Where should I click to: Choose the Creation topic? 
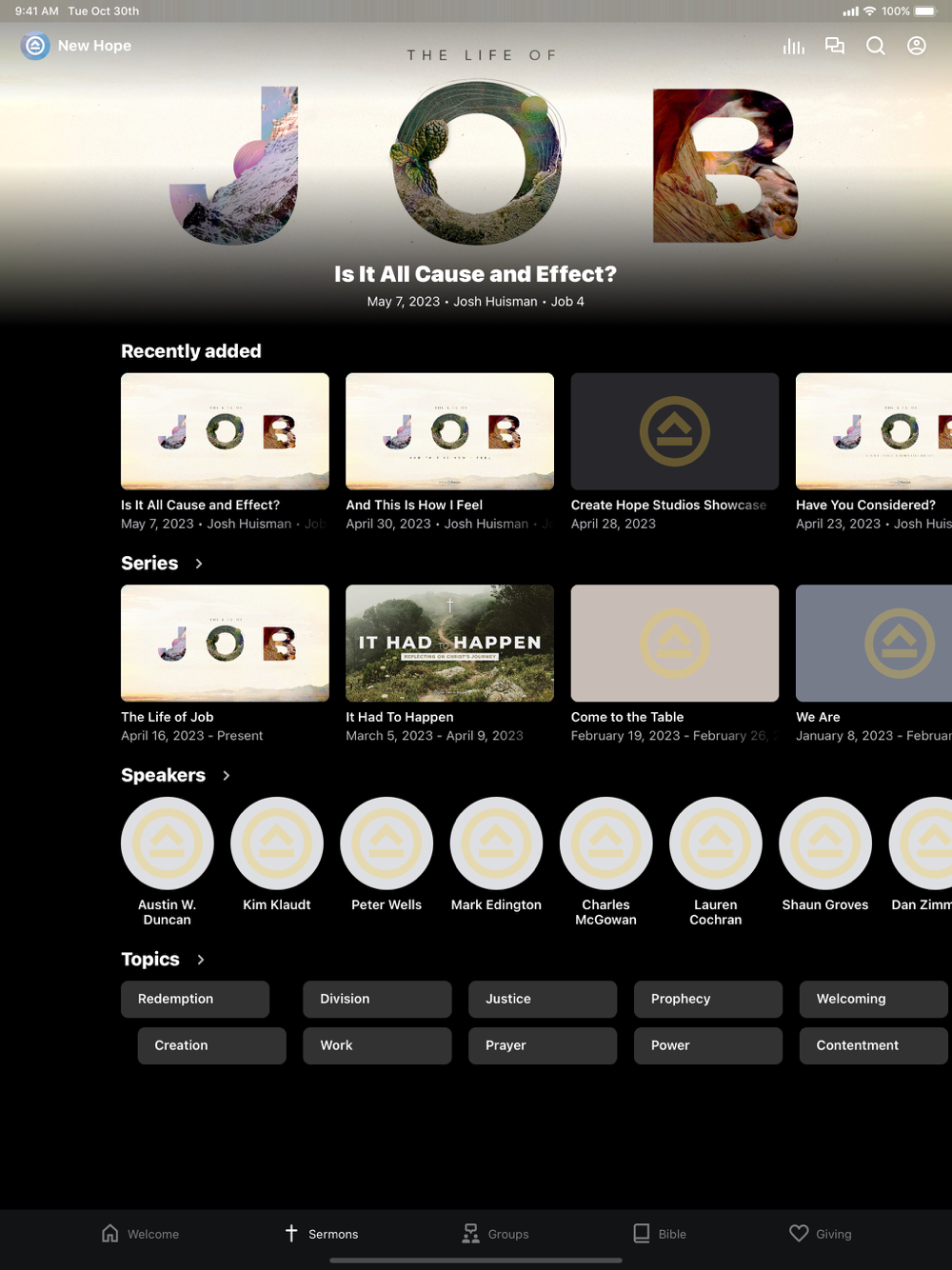[211, 1045]
